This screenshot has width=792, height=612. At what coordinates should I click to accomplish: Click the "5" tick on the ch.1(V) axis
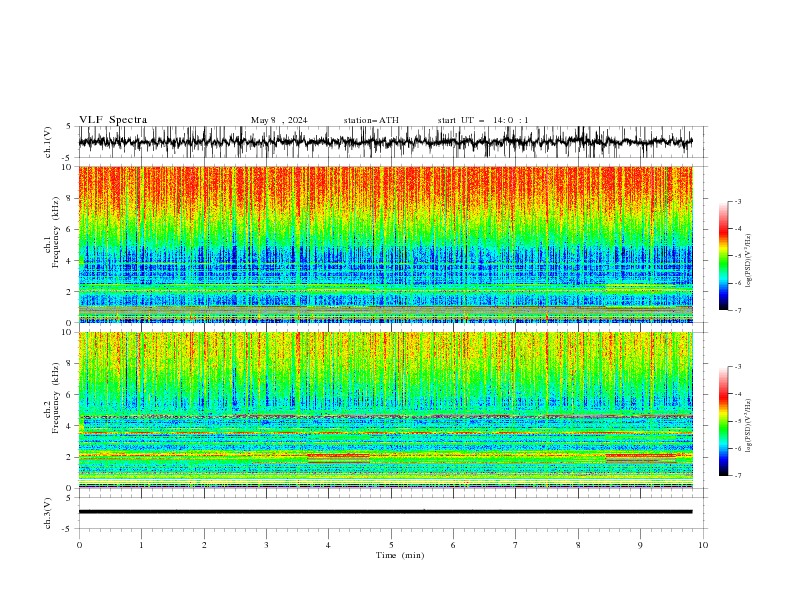point(69,127)
